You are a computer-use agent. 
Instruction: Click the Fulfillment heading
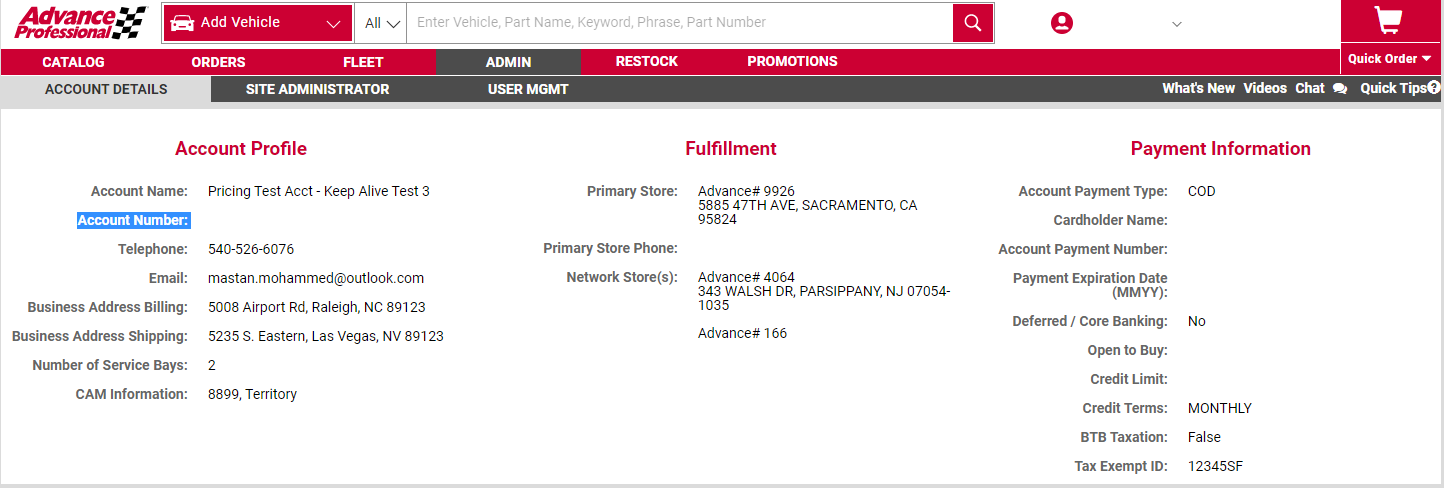pos(731,149)
